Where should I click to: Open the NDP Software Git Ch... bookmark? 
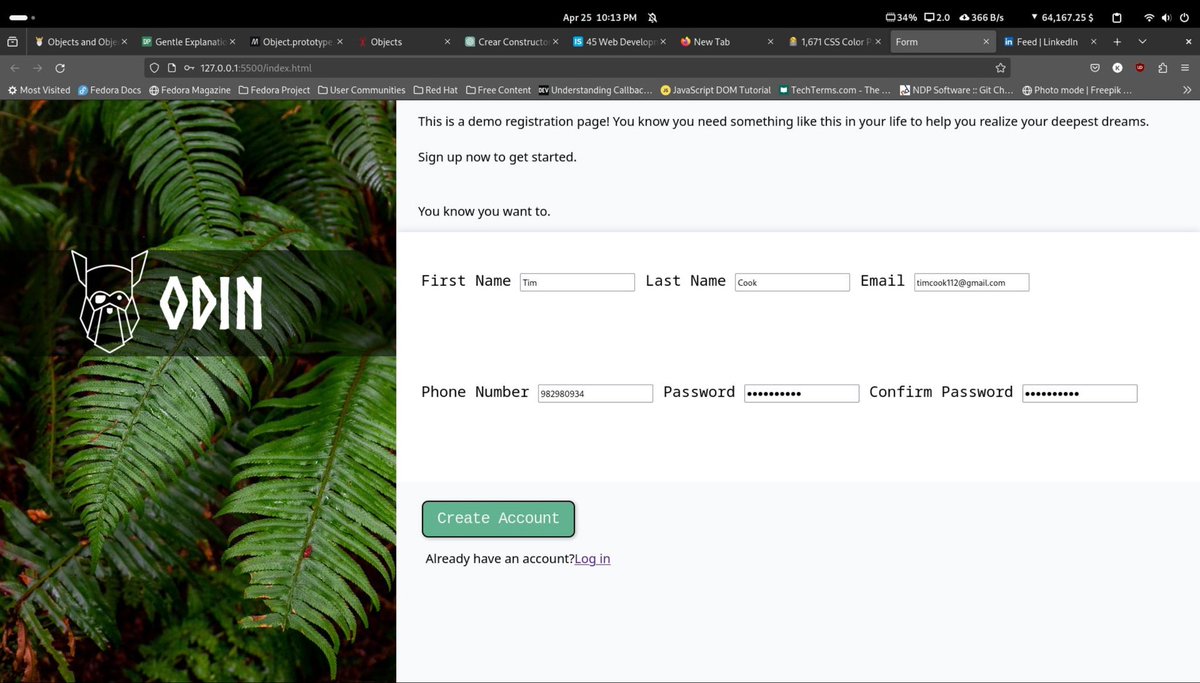[956, 90]
